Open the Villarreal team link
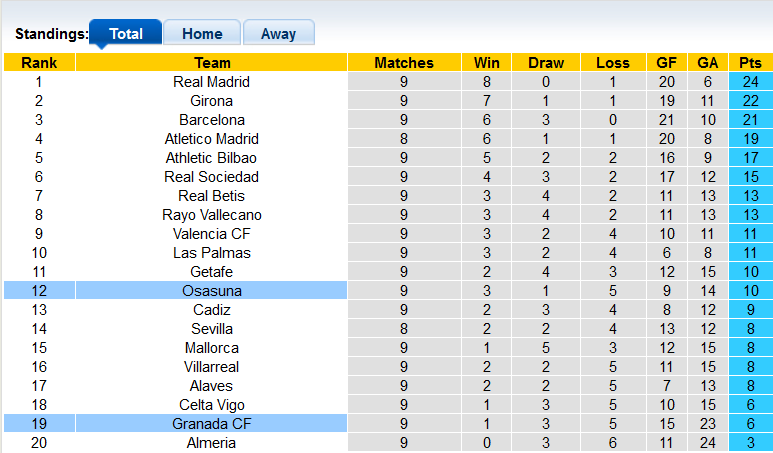 211,367
